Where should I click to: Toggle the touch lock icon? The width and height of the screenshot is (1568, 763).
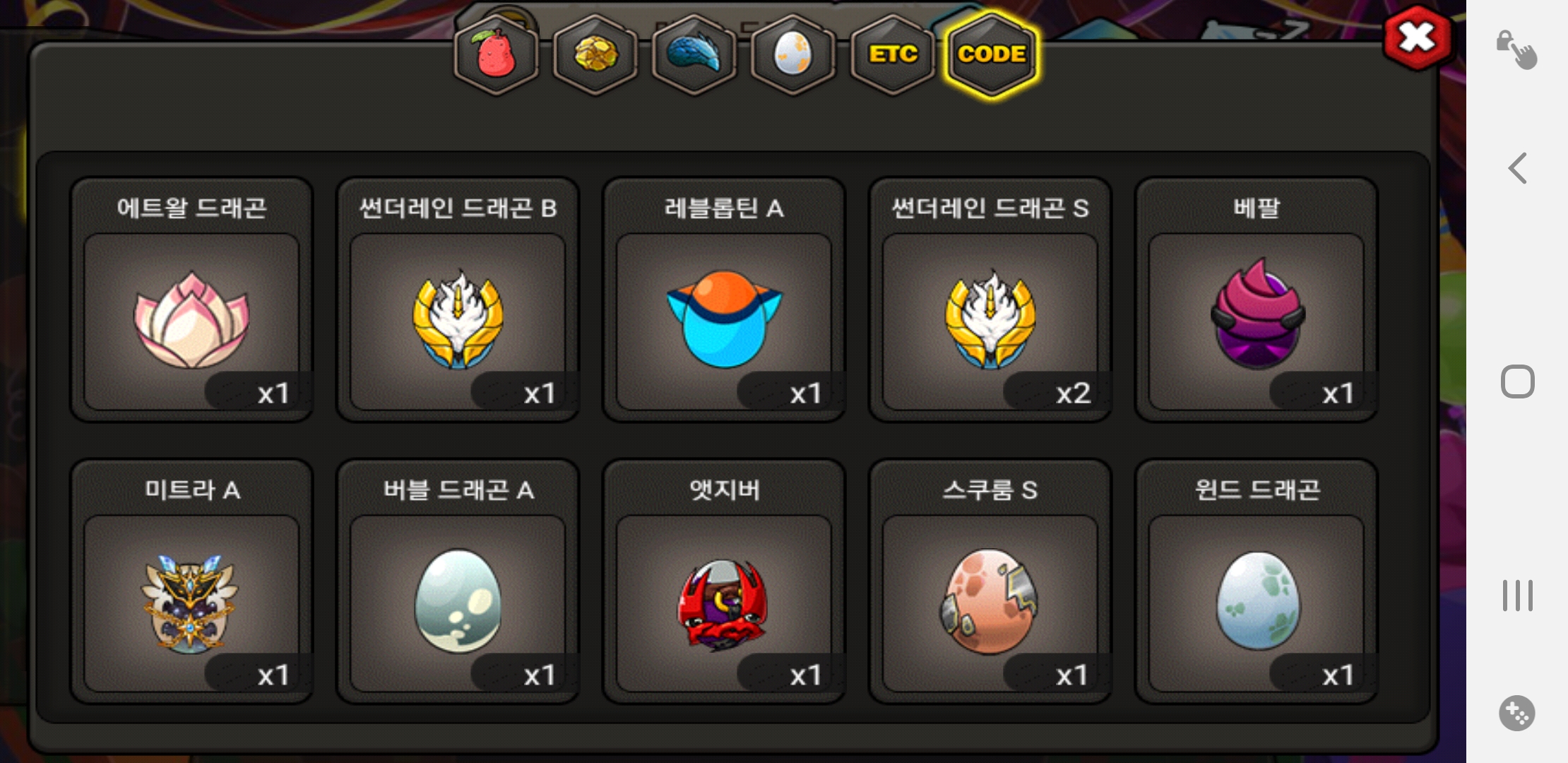(1516, 49)
